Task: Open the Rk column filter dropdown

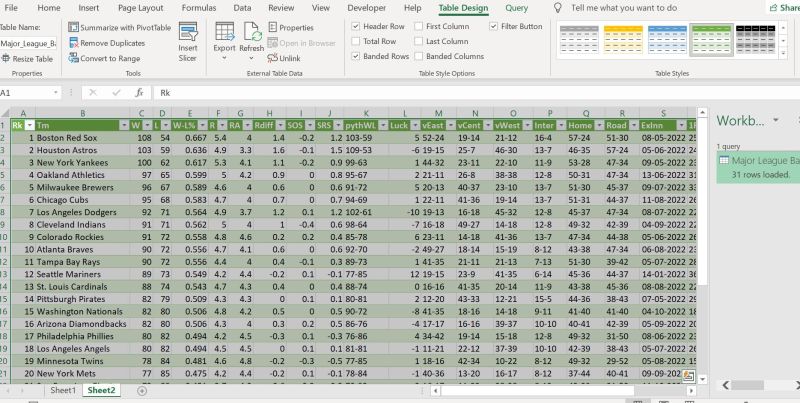Action: tap(30, 125)
